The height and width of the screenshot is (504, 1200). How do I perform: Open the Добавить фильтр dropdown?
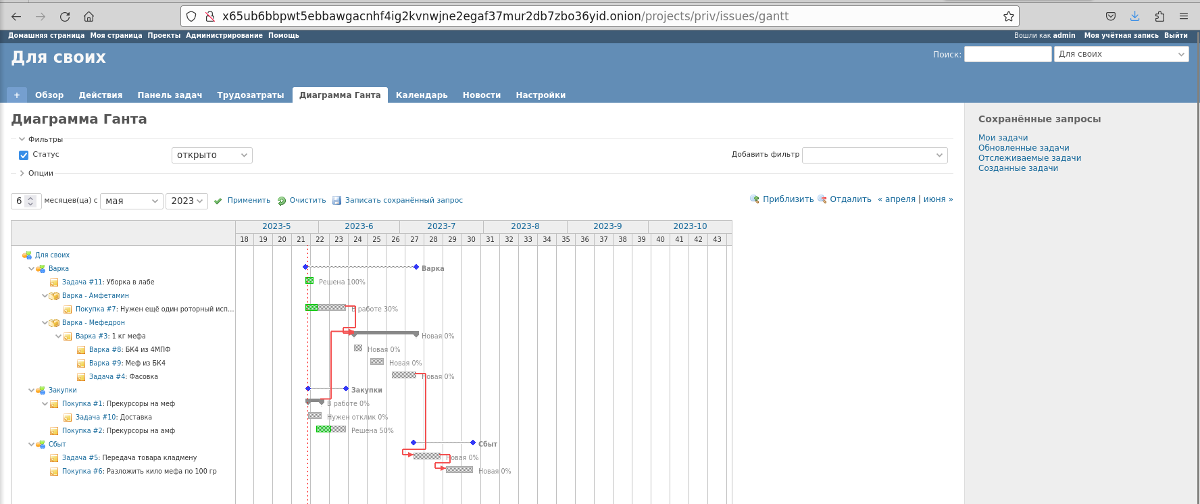(874, 155)
